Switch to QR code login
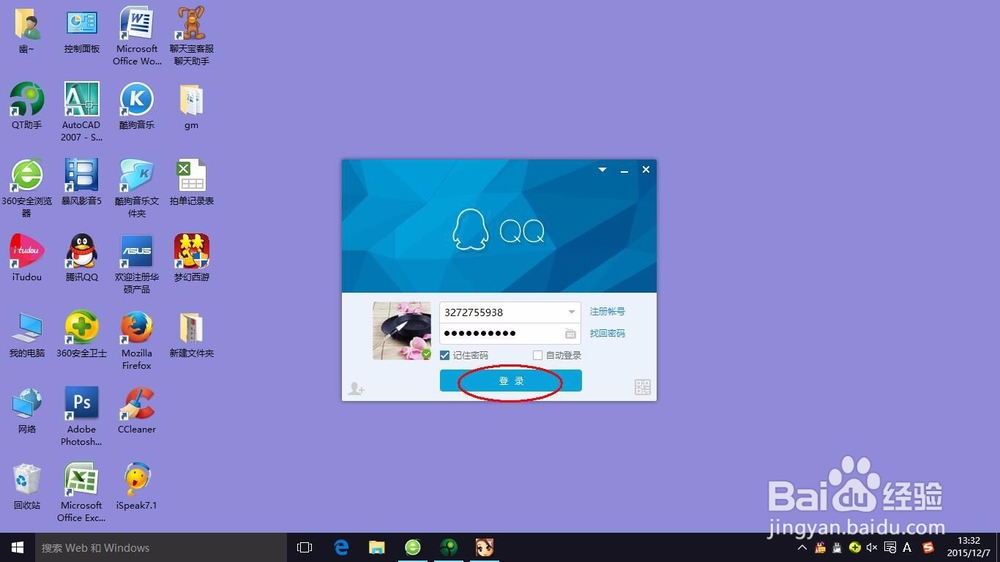Viewport: 1000px width, 562px height. click(642, 387)
